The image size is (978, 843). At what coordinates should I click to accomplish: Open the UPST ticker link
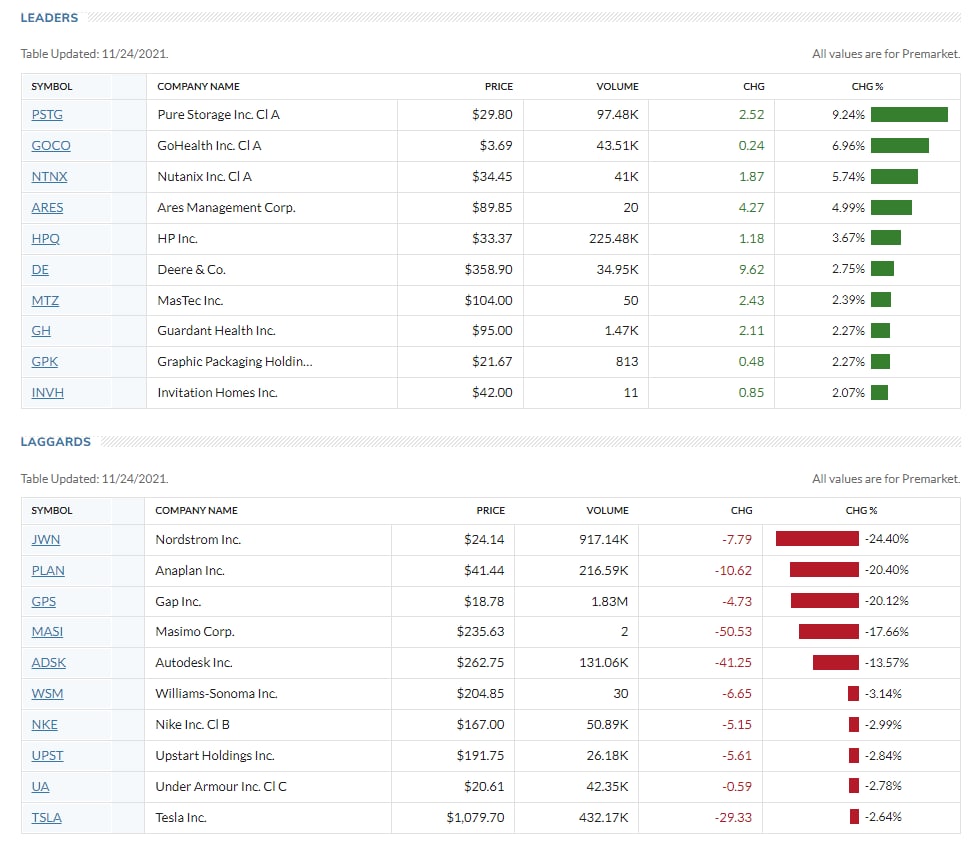point(47,756)
